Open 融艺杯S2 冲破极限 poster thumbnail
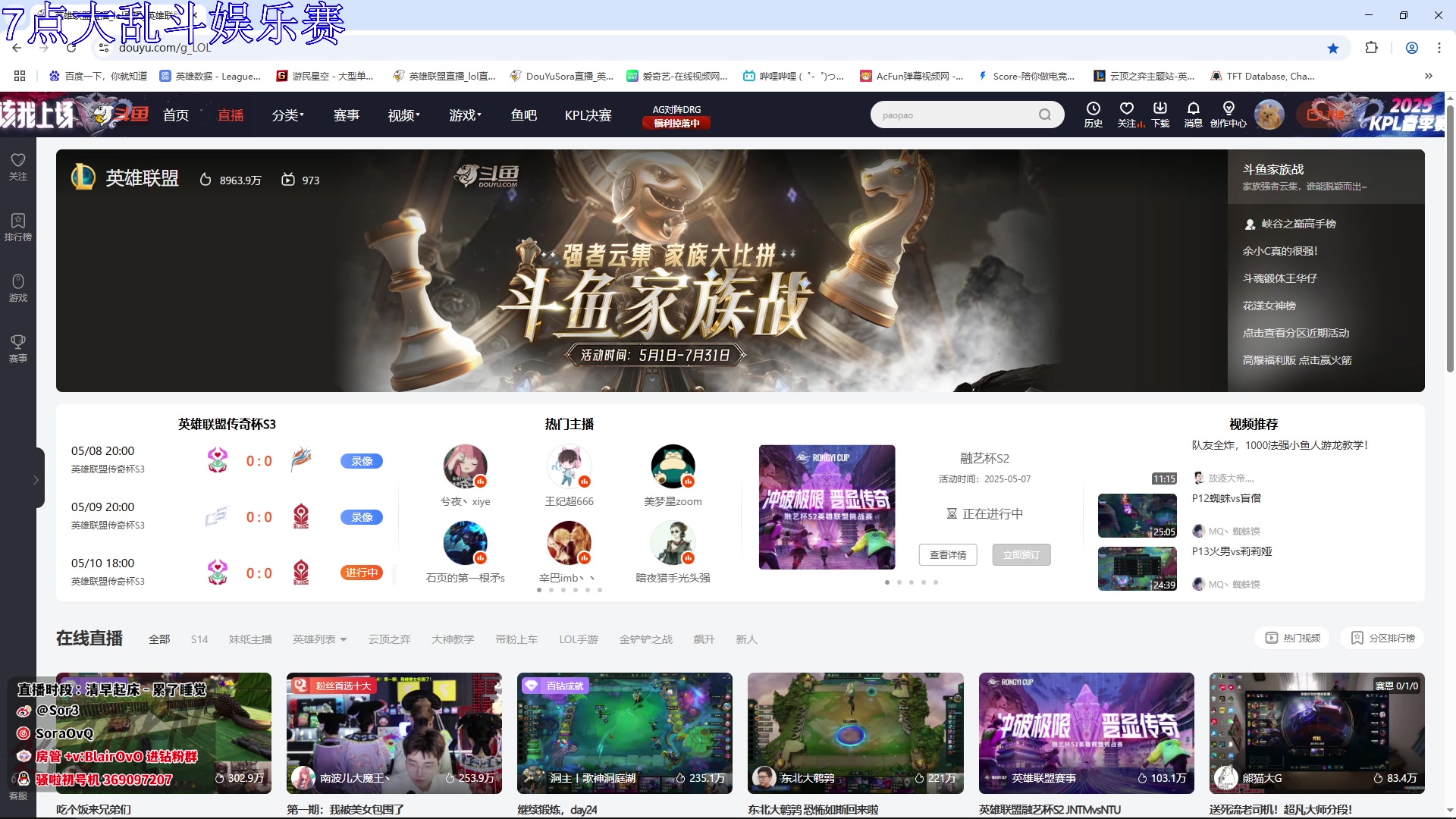 click(x=827, y=507)
